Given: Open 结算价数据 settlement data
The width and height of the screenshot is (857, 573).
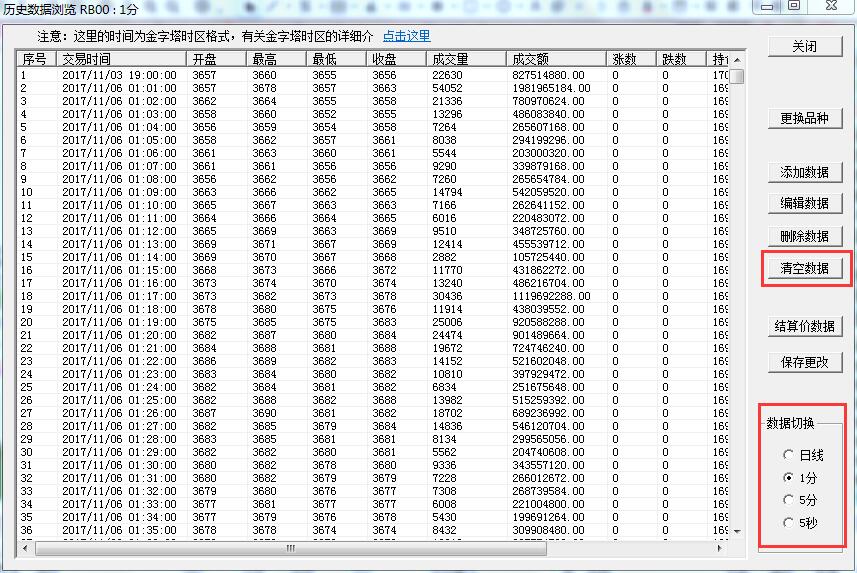Looking at the screenshot, I should (804, 326).
